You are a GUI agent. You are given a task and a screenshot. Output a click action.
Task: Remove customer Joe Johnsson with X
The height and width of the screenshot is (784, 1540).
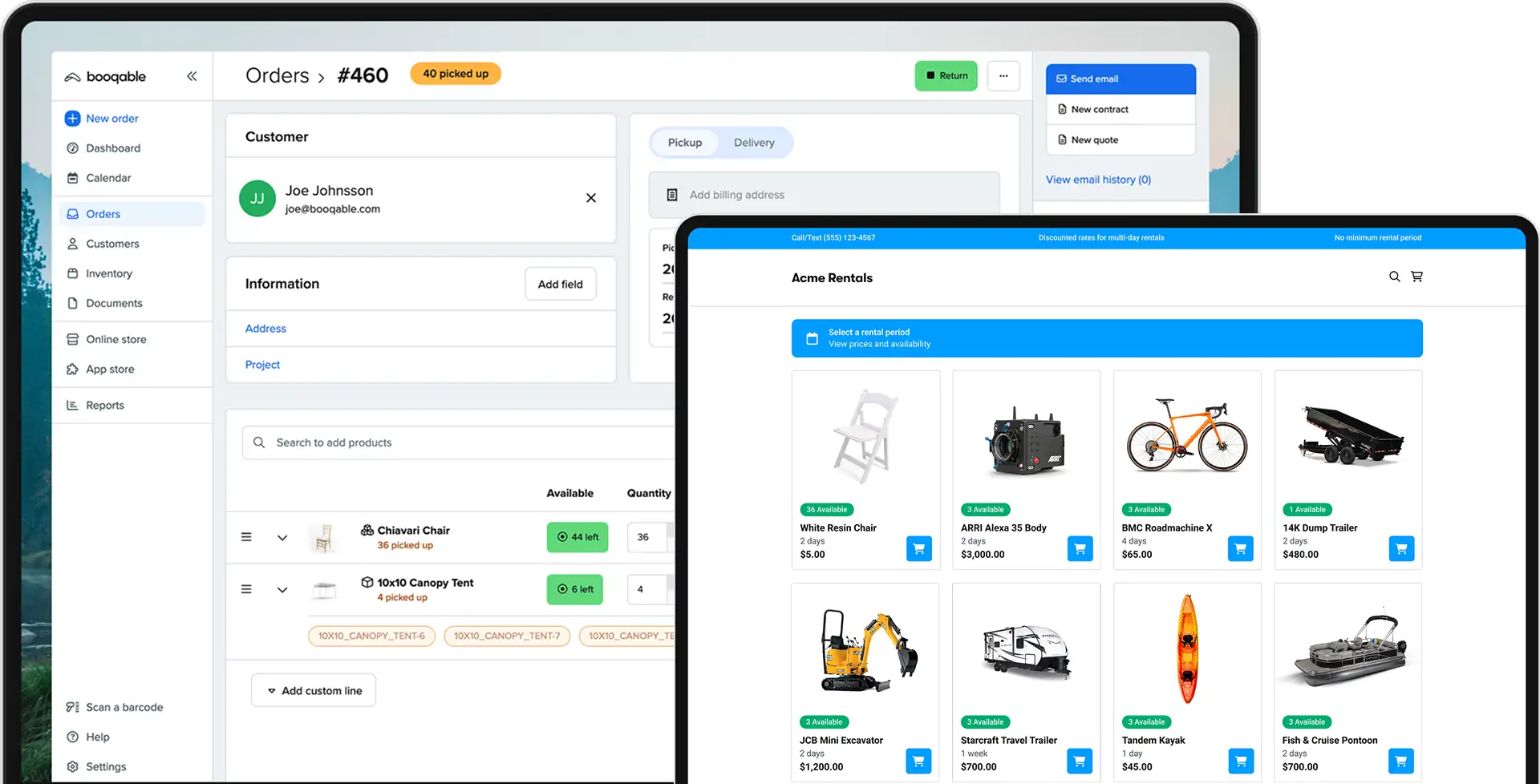pos(591,198)
